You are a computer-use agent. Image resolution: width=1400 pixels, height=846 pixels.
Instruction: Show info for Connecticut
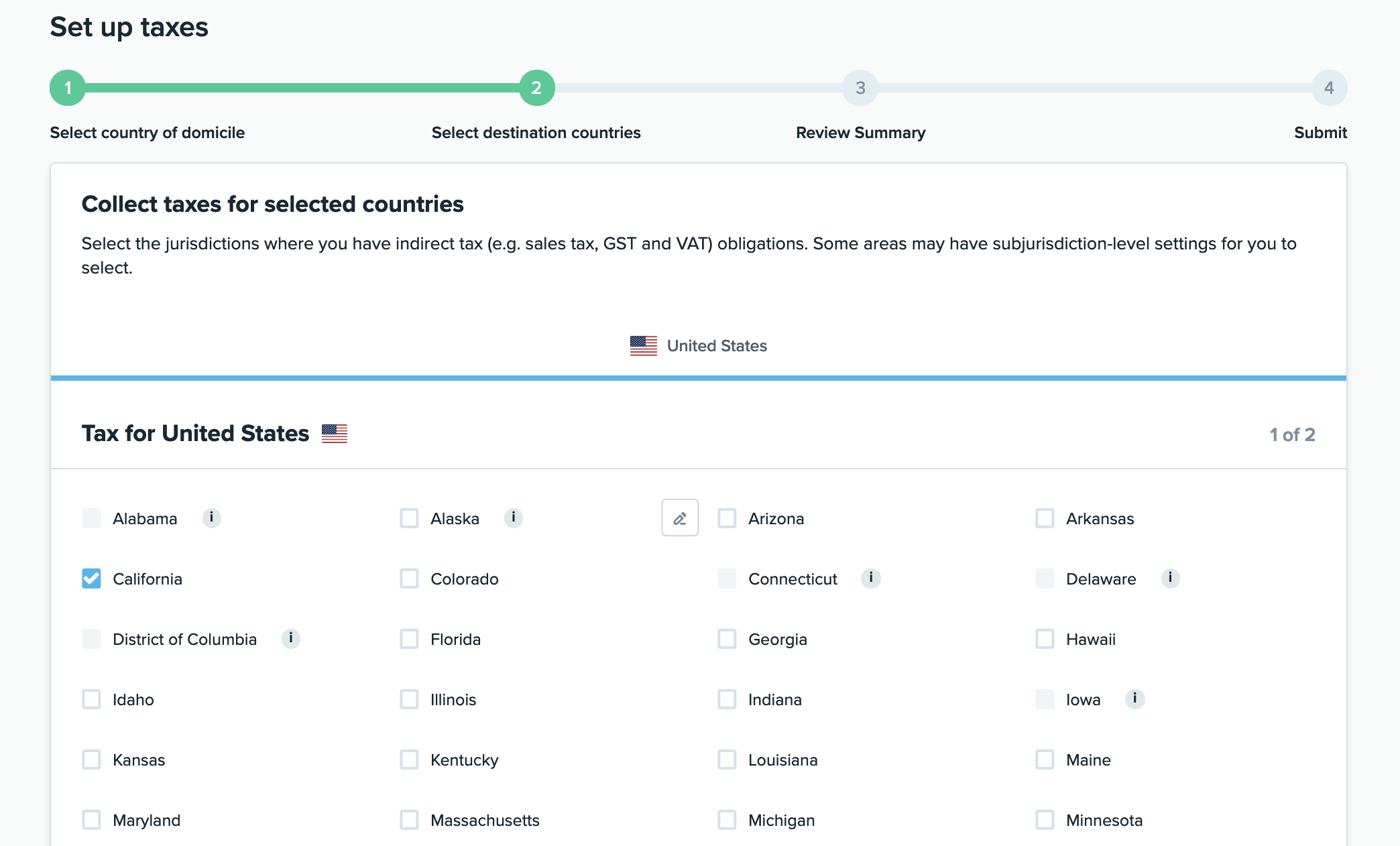coord(870,578)
